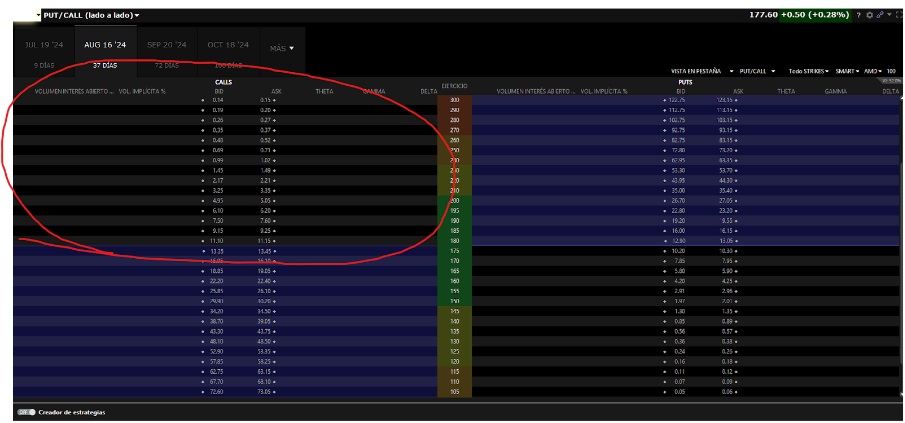The height and width of the screenshot is (423, 905).
Task: Click the maximize panel icon at top right
Action: click(898, 15)
